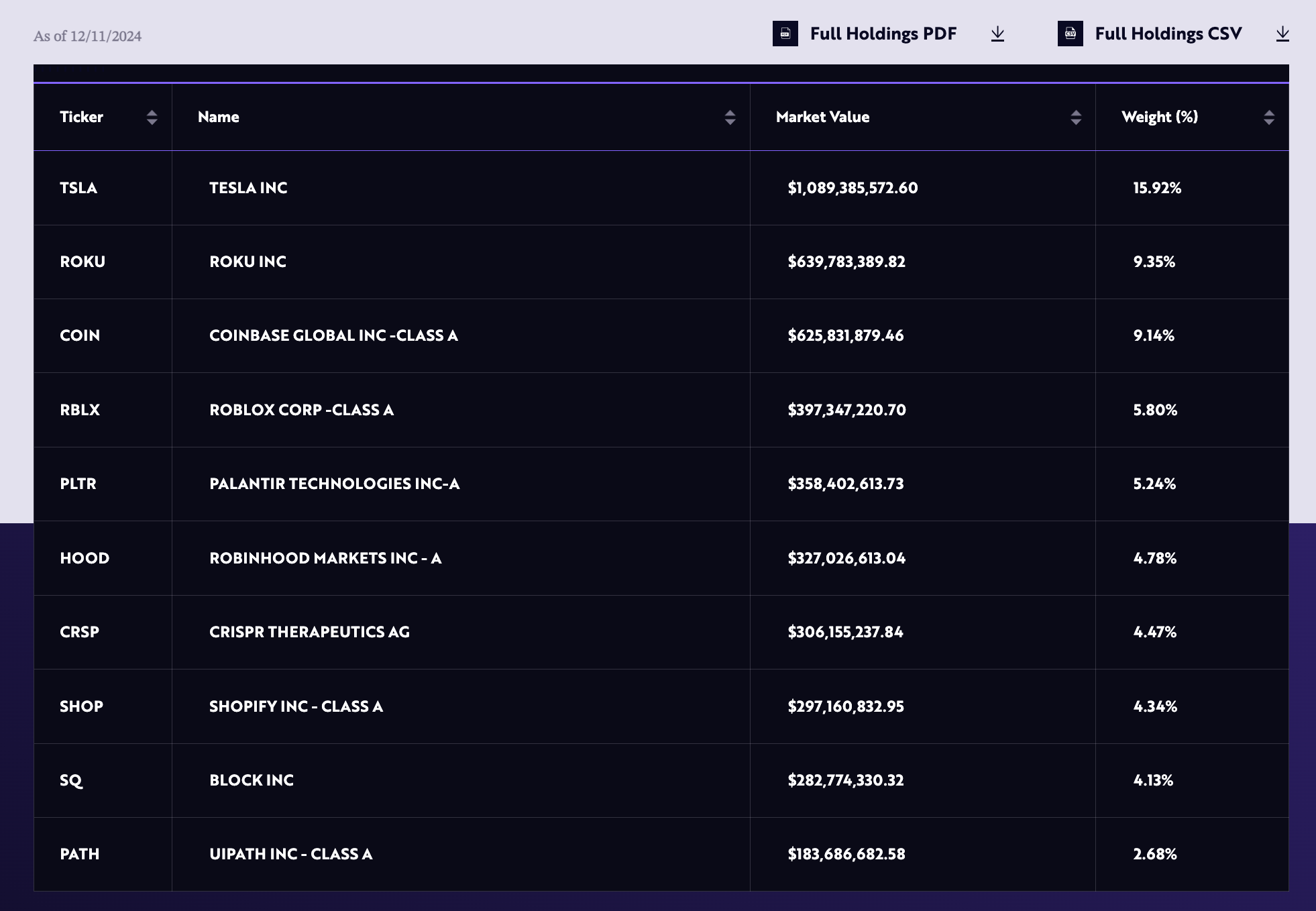
Task: Click market value $306,155,237.84
Action: [845, 632]
